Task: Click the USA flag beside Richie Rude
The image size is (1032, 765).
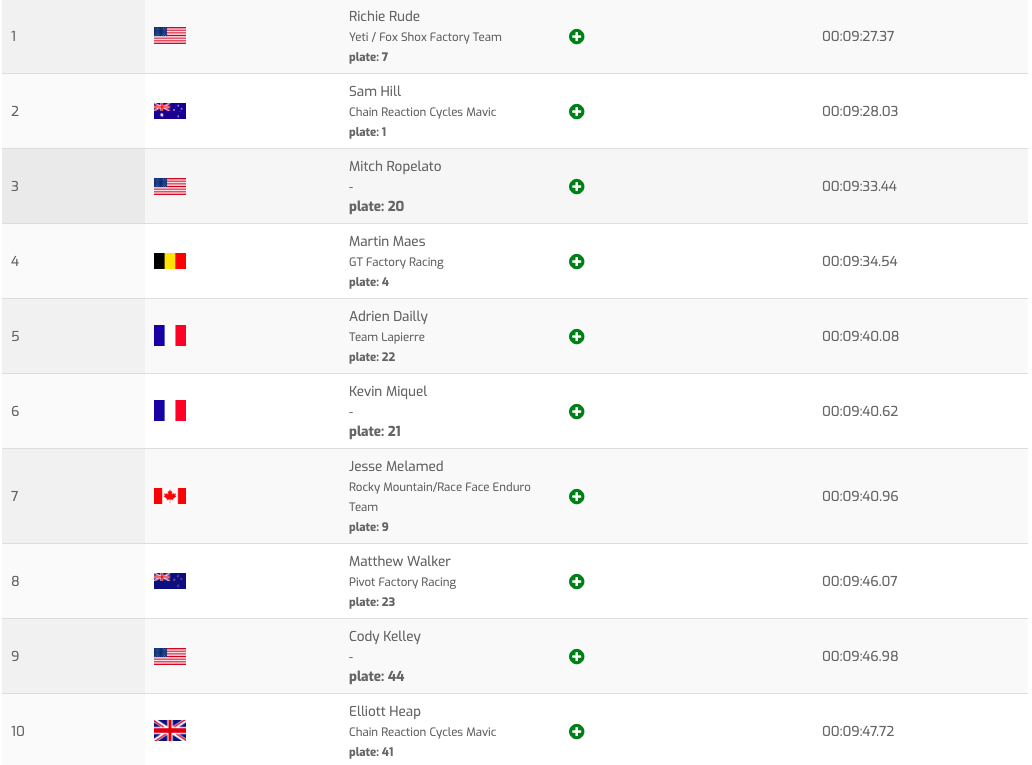Action: (170, 36)
